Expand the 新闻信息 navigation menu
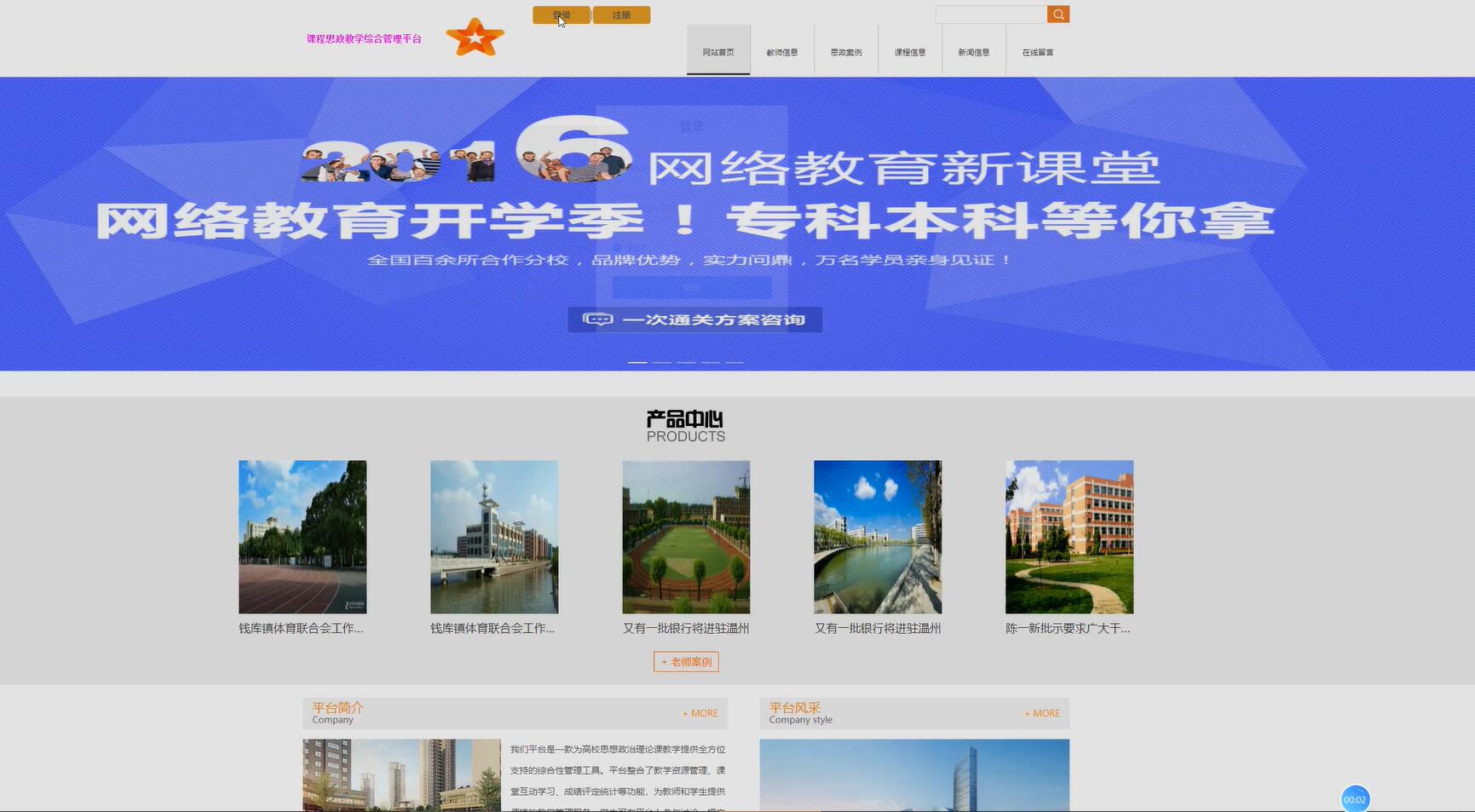1475x812 pixels. [973, 51]
